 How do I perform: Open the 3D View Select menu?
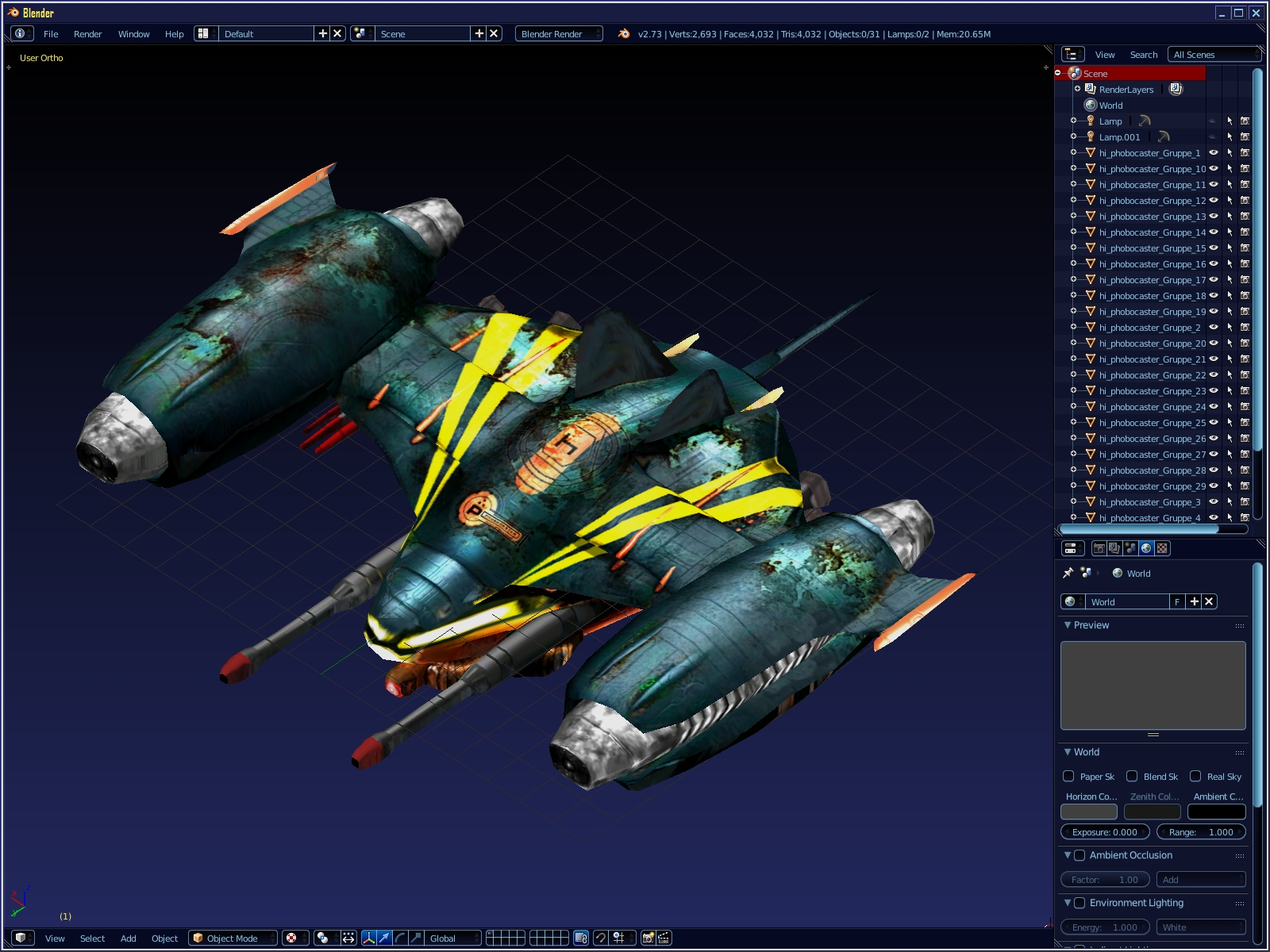pyautogui.click(x=92, y=939)
